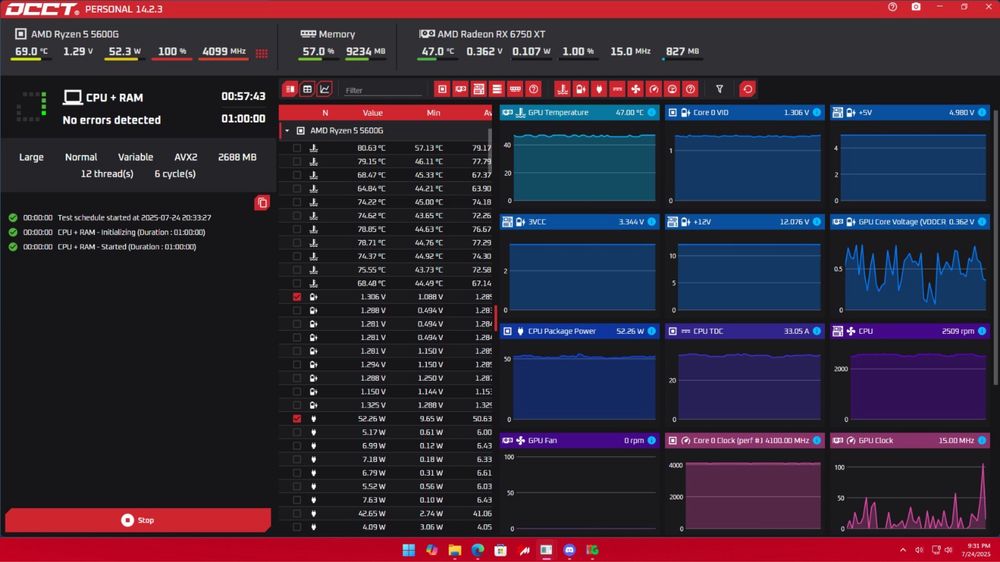Copy the test log using red clipboard icon
Screen dimensions: 1000x562
262,203
